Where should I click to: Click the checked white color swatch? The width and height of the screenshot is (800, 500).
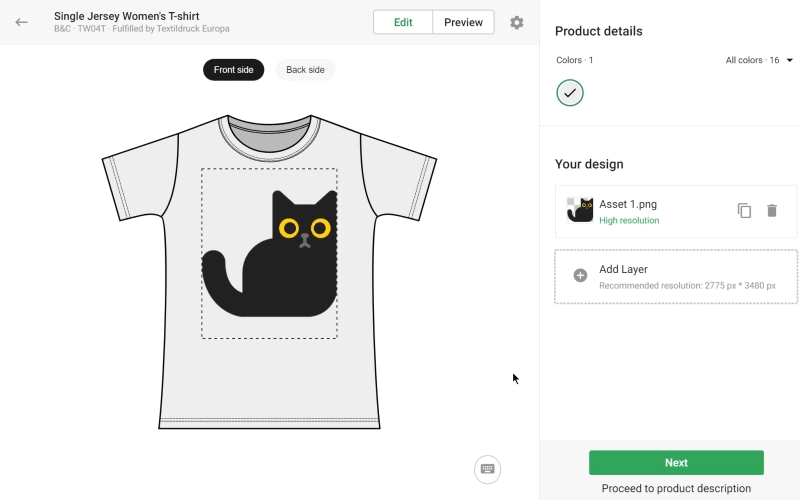(570, 93)
